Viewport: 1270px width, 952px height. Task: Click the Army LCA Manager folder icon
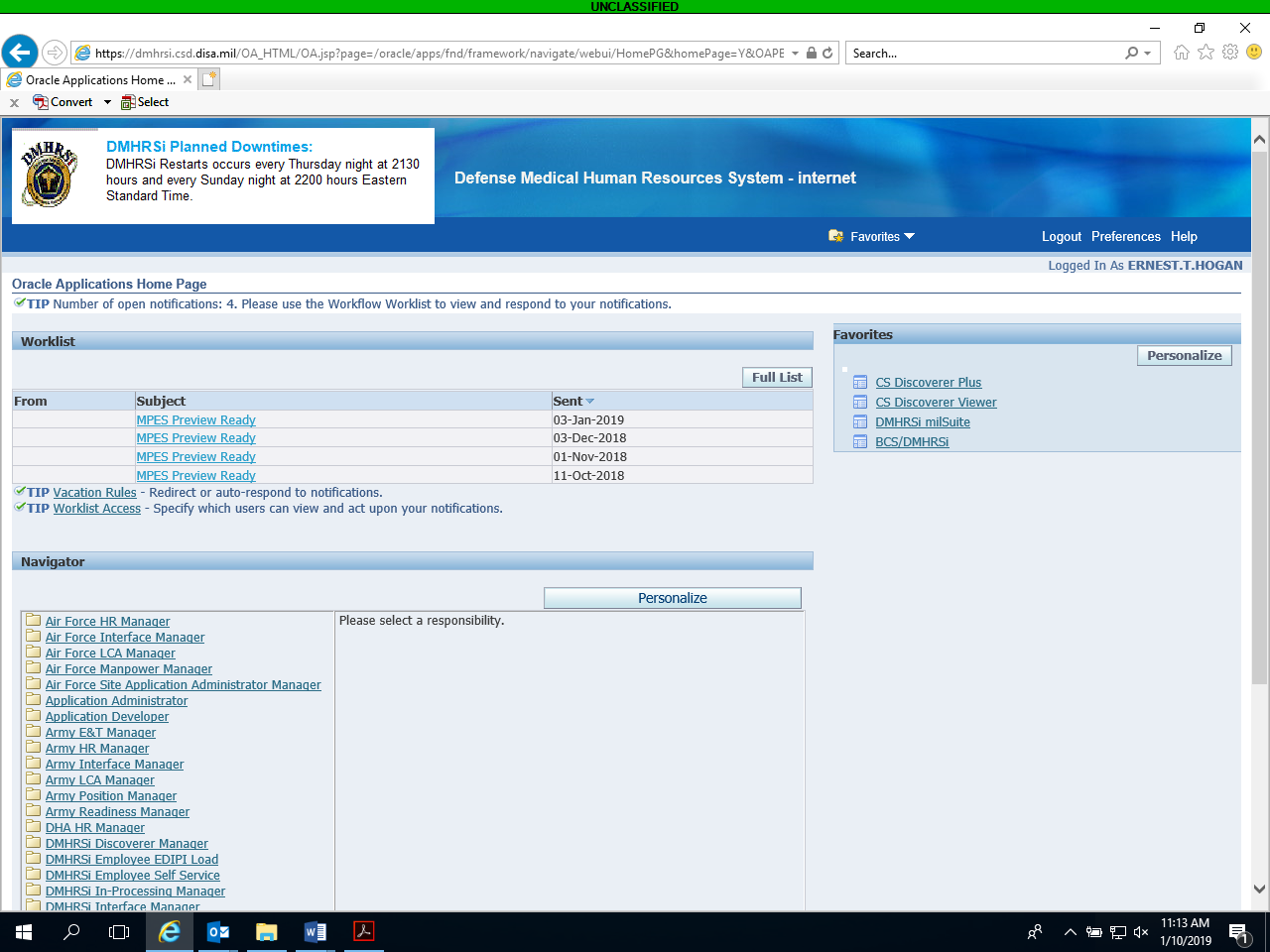pos(33,778)
